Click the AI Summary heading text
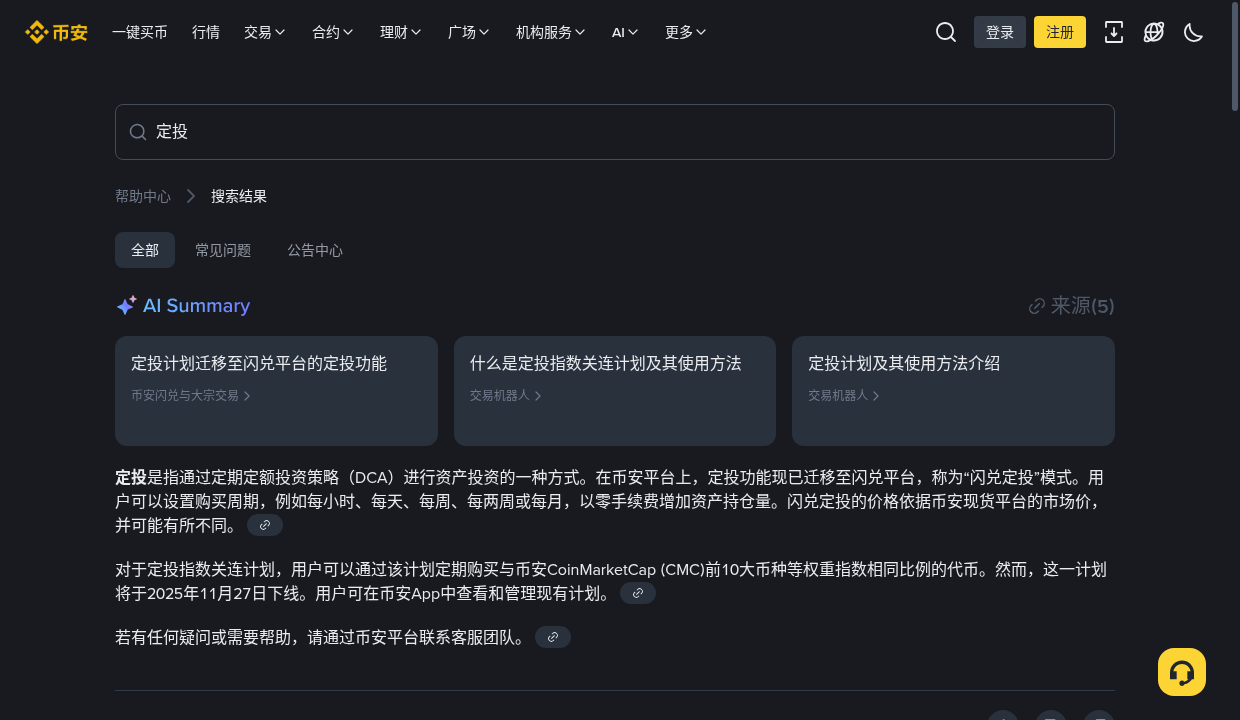The image size is (1240, 720). pos(196,306)
